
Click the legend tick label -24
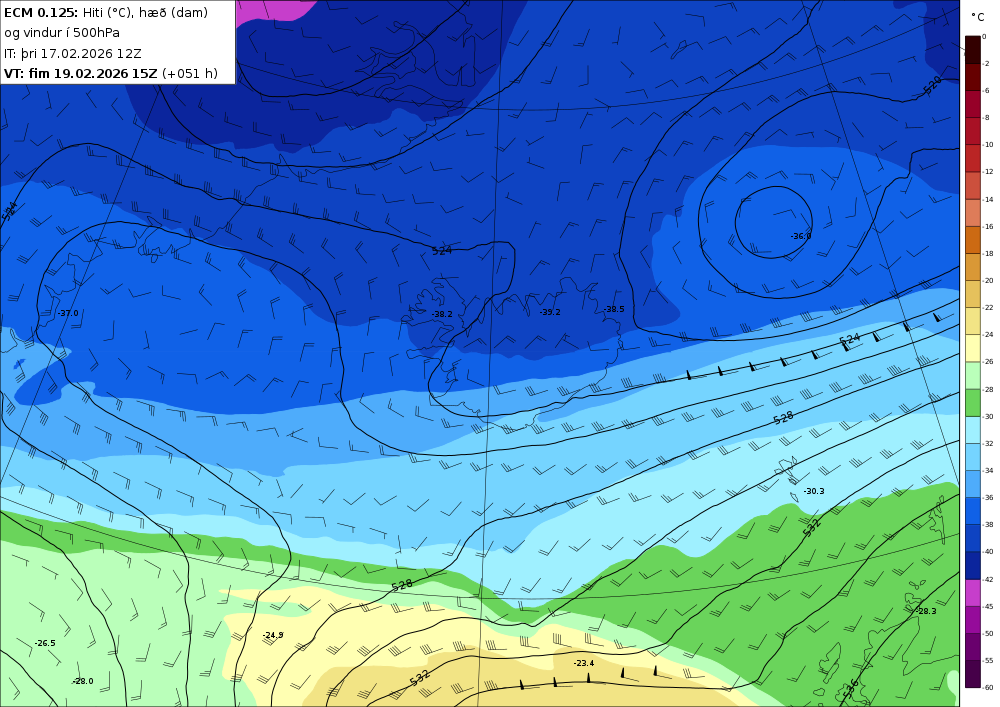click(987, 335)
